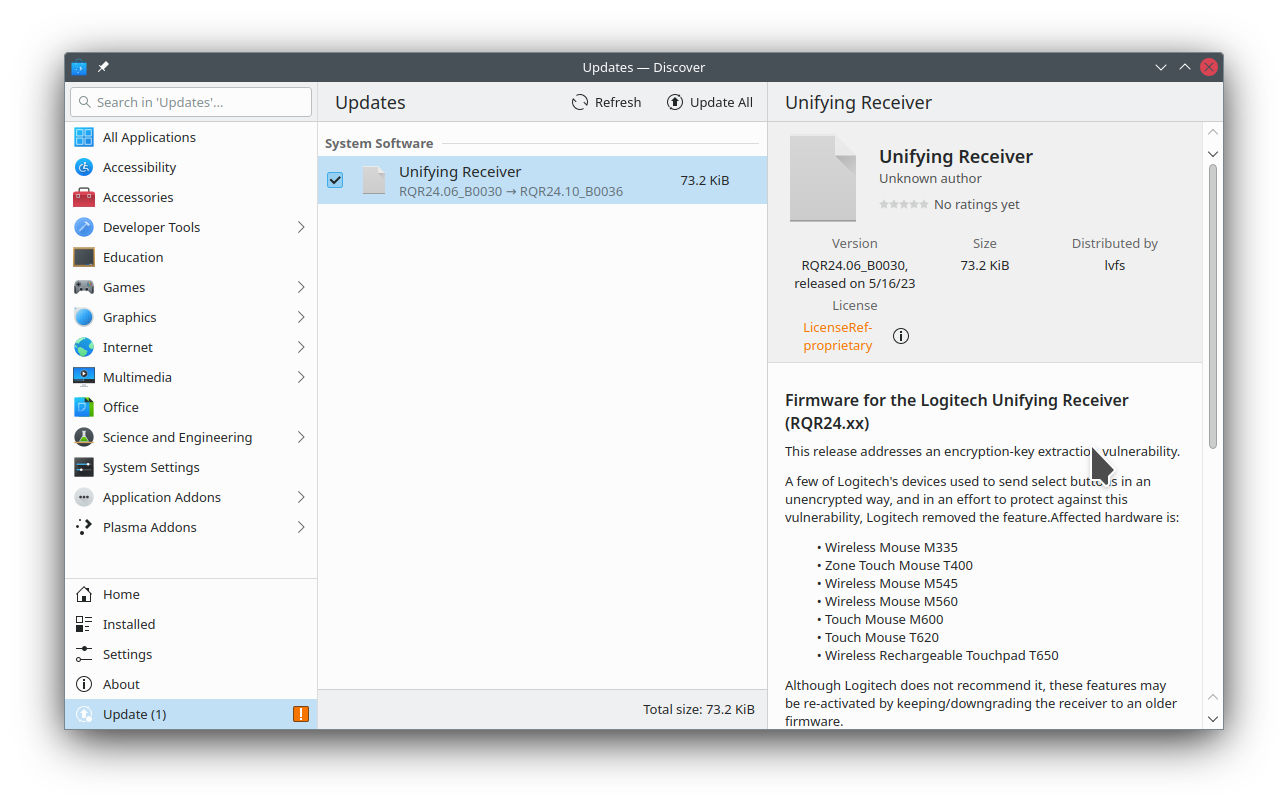Click the orange update warning badge
Screen dimensions: 1288x806
click(301, 714)
